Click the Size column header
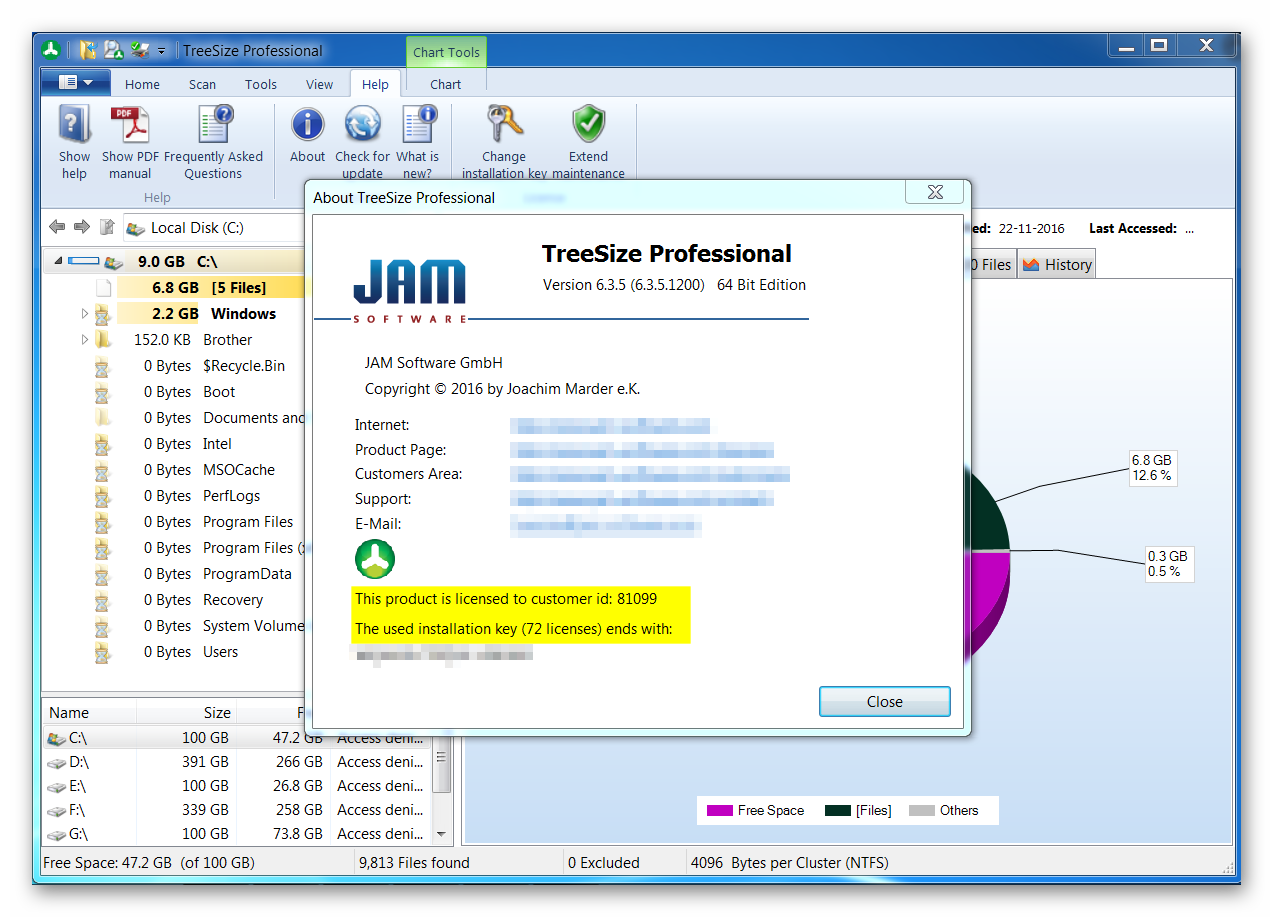This screenshot has width=1273, height=917. coord(187,713)
